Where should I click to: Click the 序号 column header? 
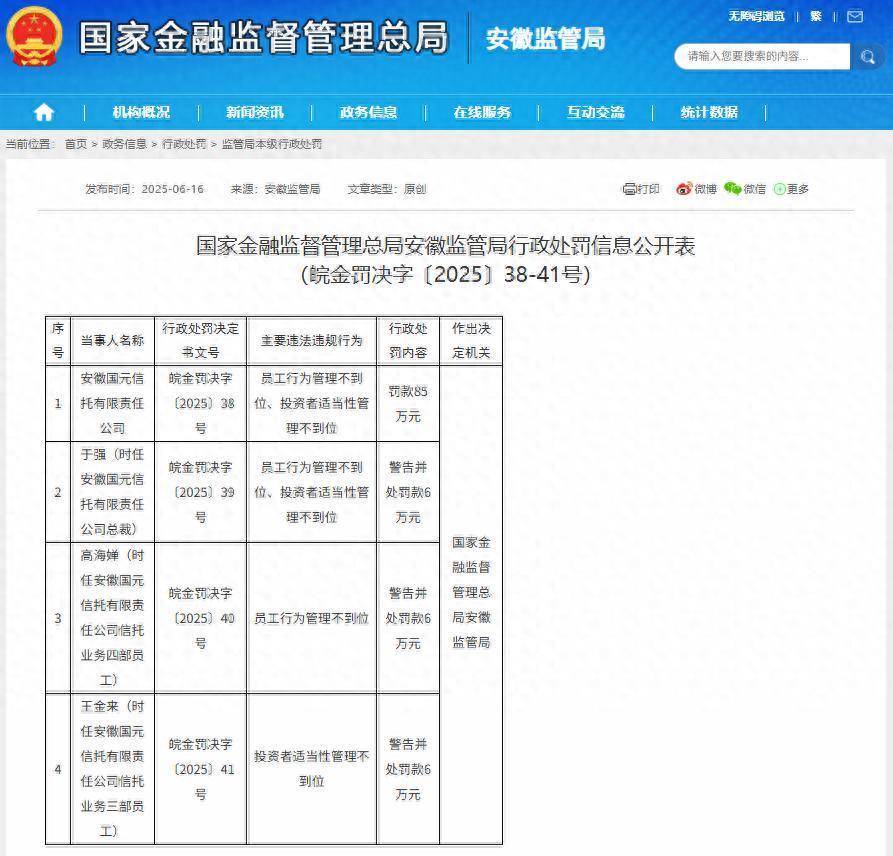[58, 341]
